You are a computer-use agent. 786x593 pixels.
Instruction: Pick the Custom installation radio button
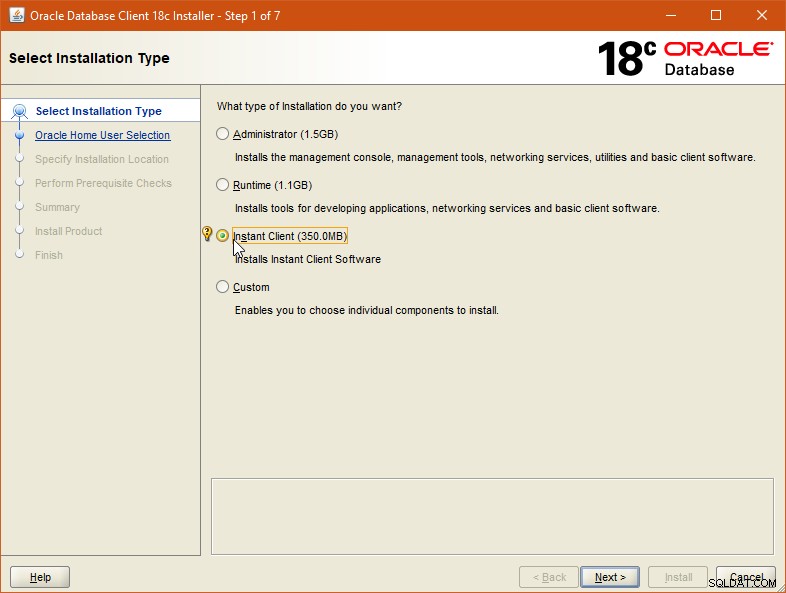click(222, 287)
